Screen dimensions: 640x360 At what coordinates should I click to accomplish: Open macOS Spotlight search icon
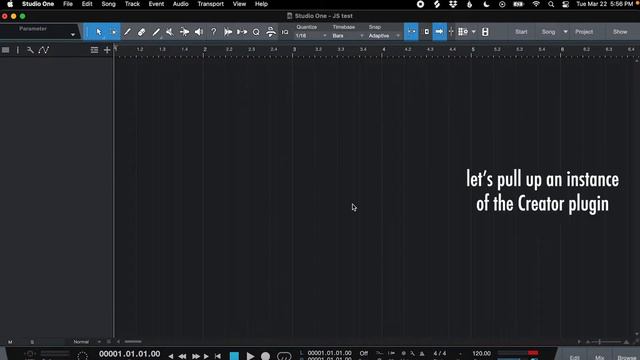pyautogui.click(x=551, y=4)
